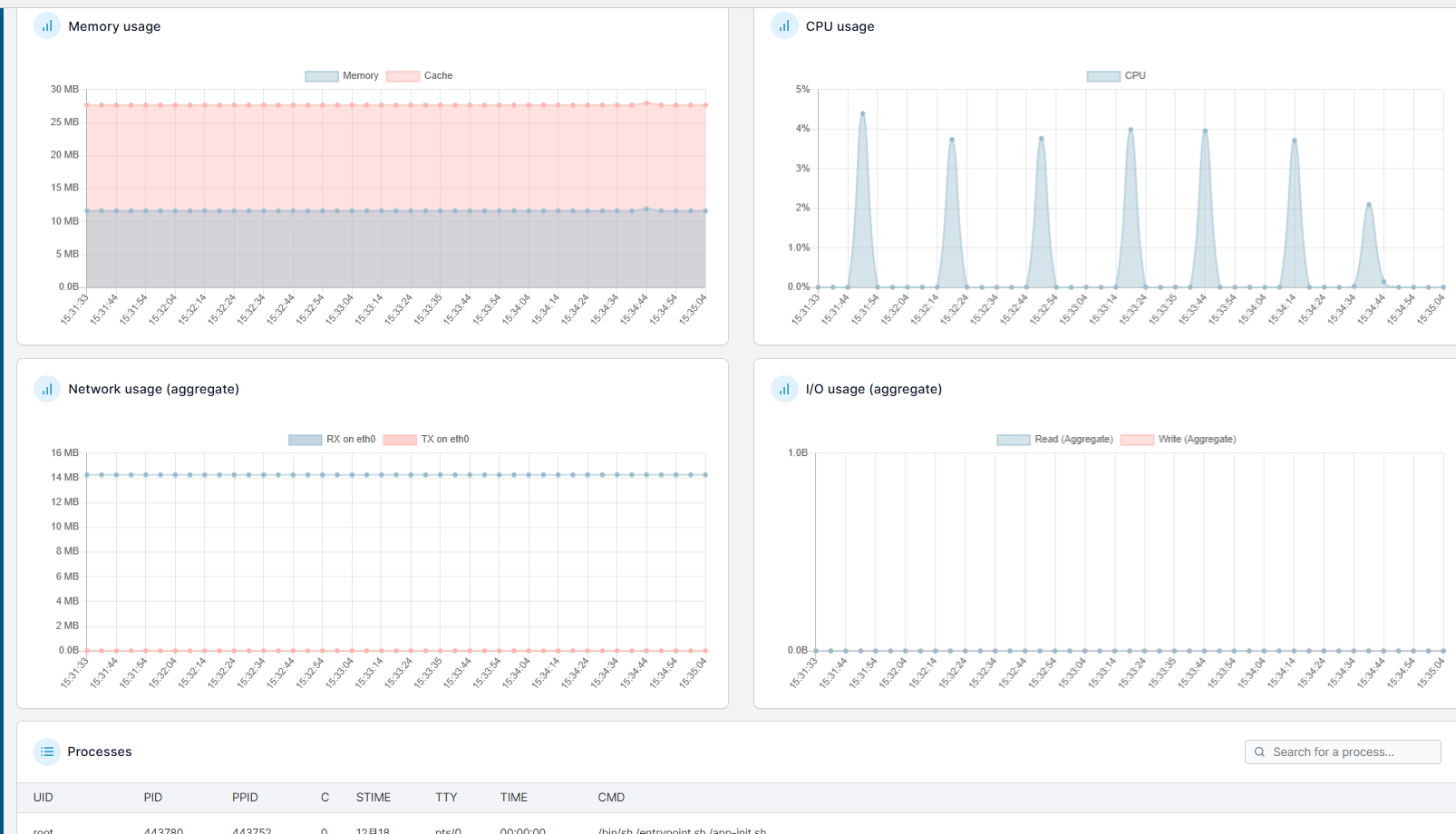This screenshot has height=834, width=1456.
Task: Toggle the TX on eth0 legend entry
Action: tap(426, 440)
